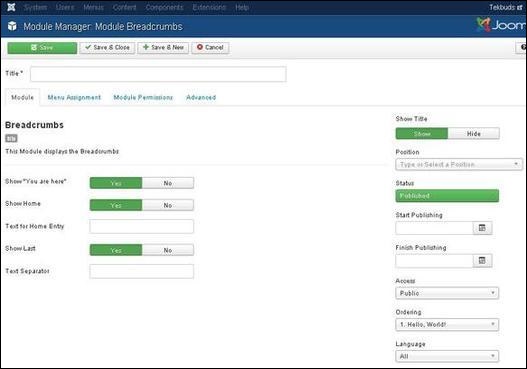Focus the Text for Home Entry field
This screenshot has width=527, height=369.
(141, 226)
